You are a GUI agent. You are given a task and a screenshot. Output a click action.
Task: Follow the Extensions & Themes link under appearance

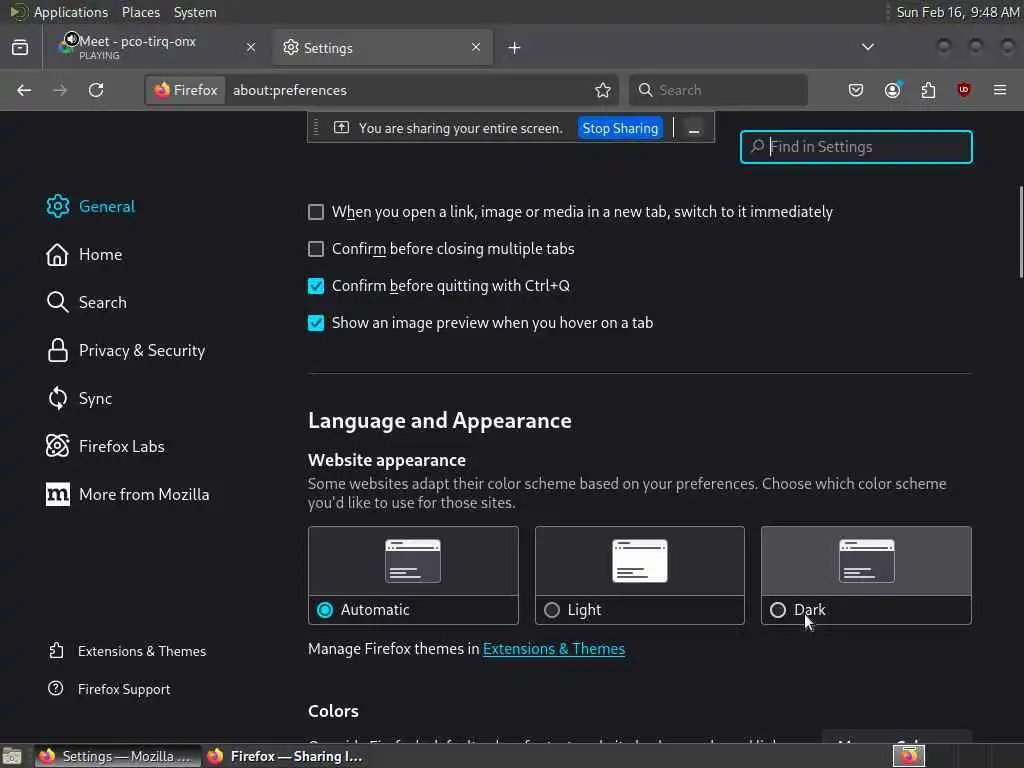(554, 649)
